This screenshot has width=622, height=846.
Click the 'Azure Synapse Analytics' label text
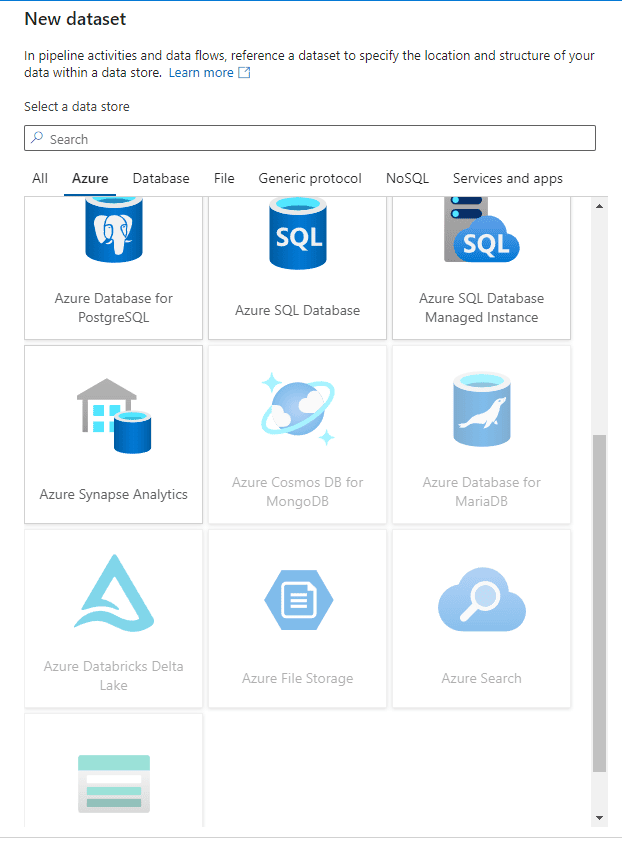tap(114, 494)
